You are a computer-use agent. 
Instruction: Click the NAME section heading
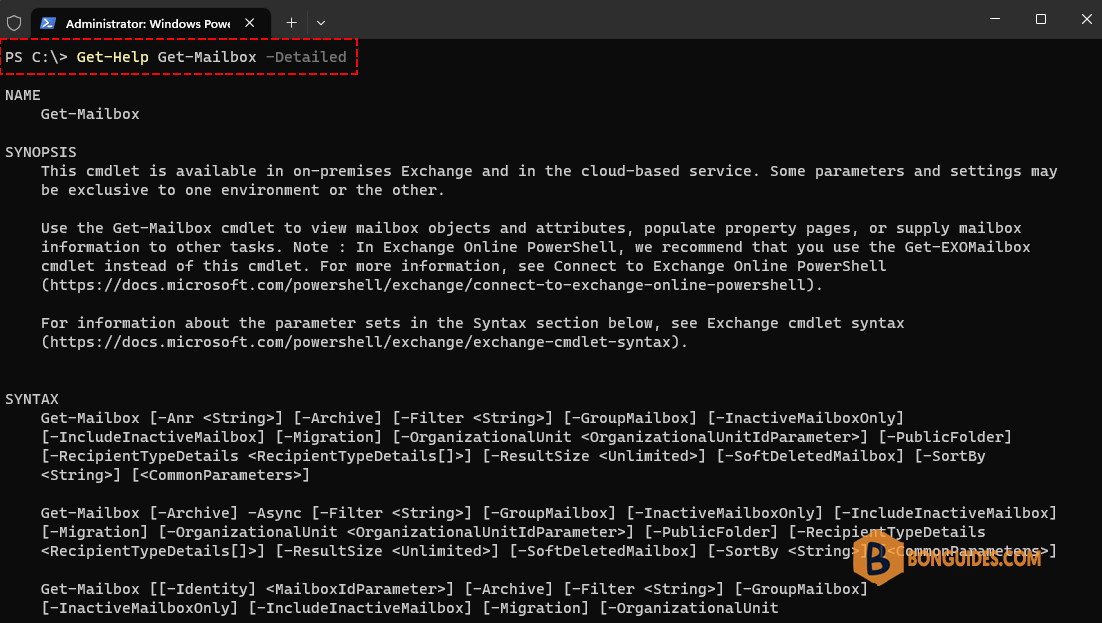(22, 95)
